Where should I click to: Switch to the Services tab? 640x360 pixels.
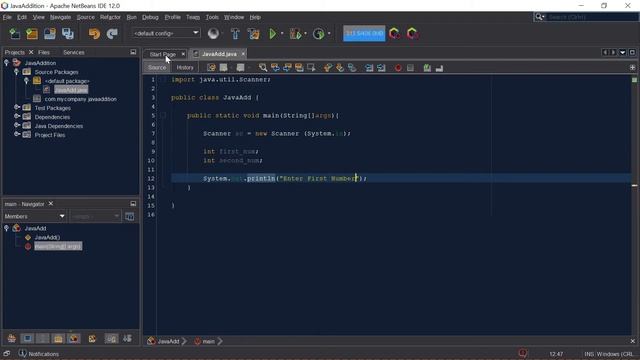coord(74,52)
